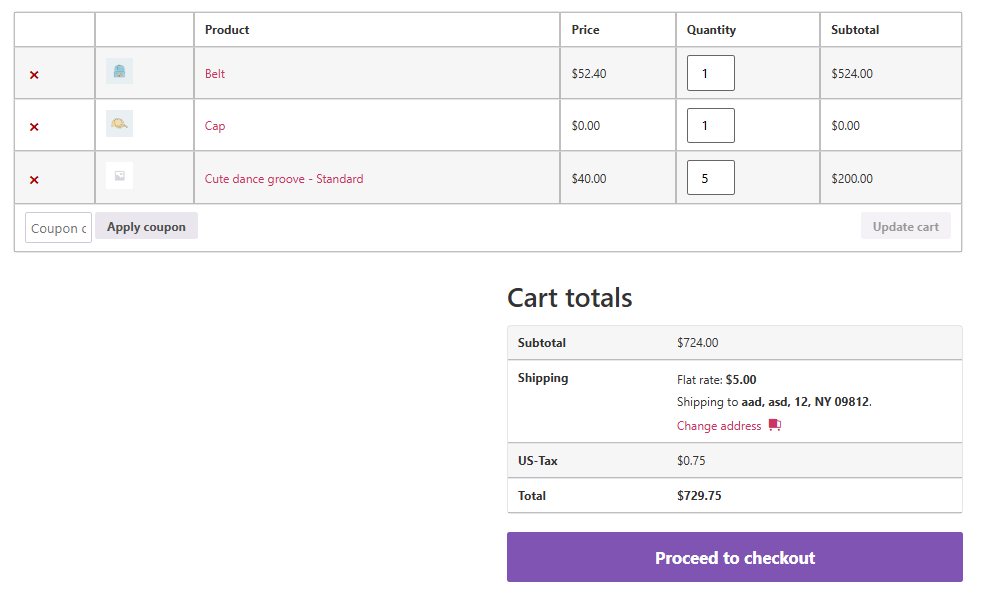Focus the Cap quantity field
The image size is (983, 606).
(710, 126)
